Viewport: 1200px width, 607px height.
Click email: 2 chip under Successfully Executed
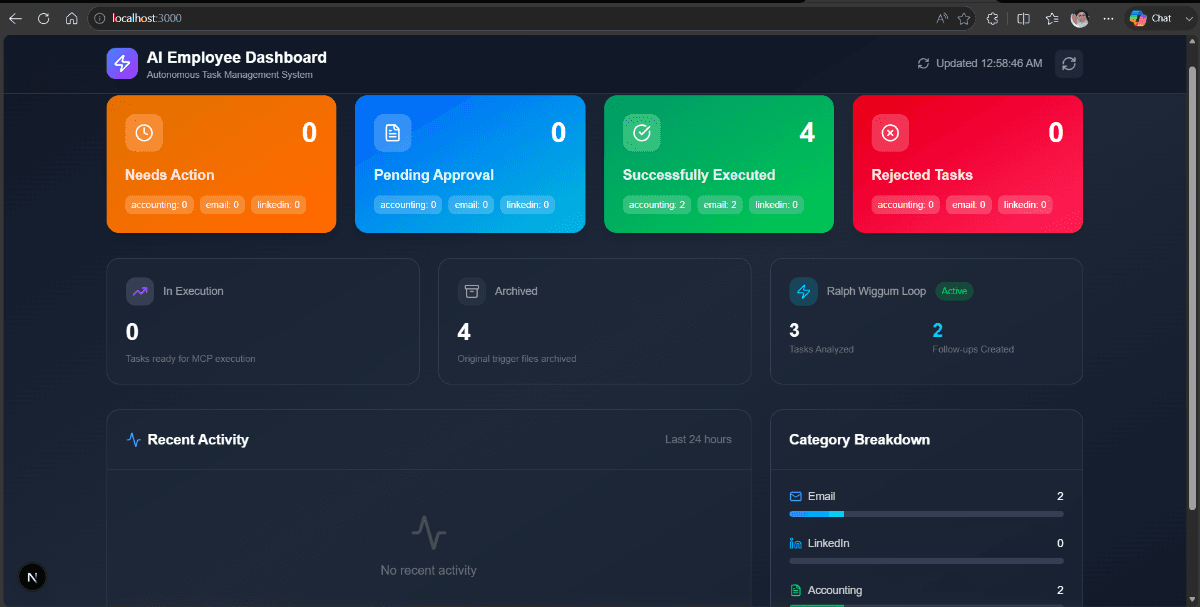coord(720,204)
